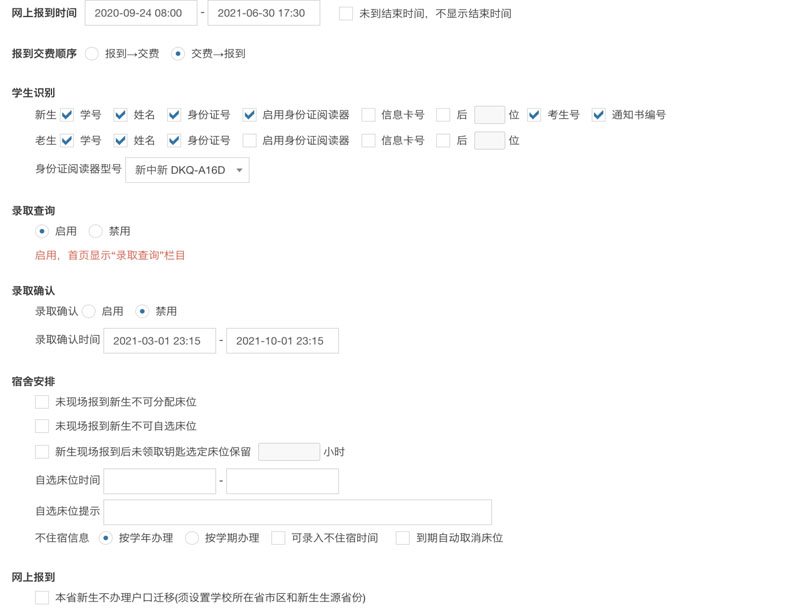This screenshot has height=612, width=800.
Task: Click the 自选床位提示 text field
Action: (x=297, y=512)
